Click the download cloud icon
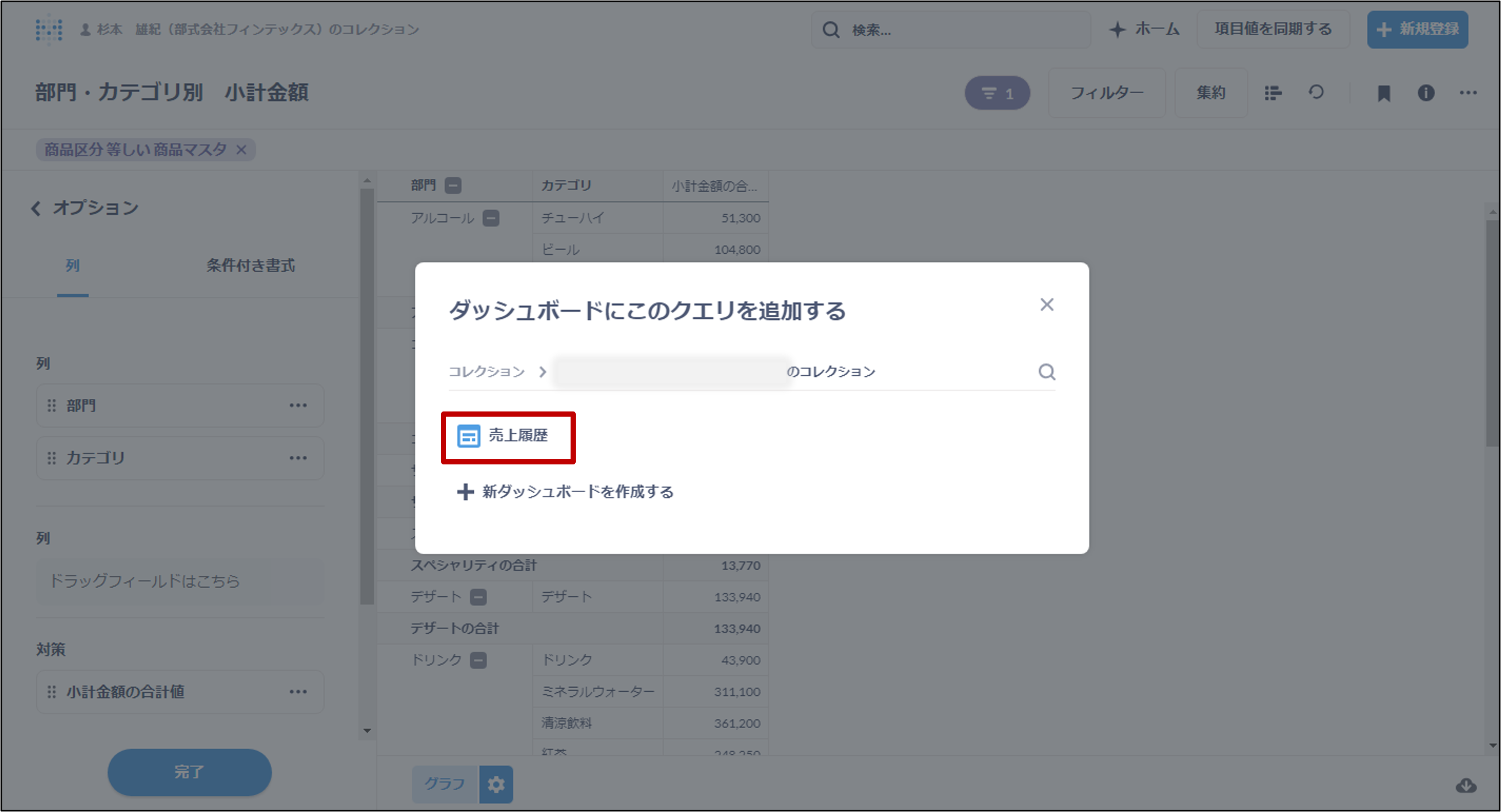The width and height of the screenshot is (1501, 812). tap(1466, 786)
